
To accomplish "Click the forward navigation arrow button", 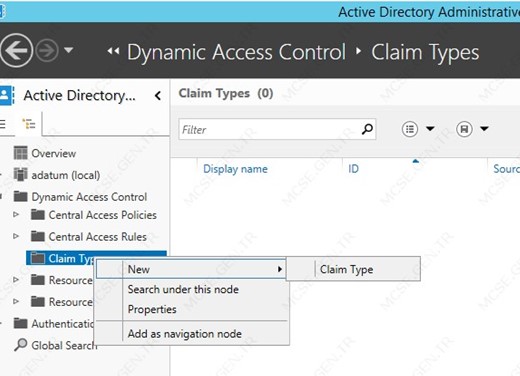I will tap(47, 51).
